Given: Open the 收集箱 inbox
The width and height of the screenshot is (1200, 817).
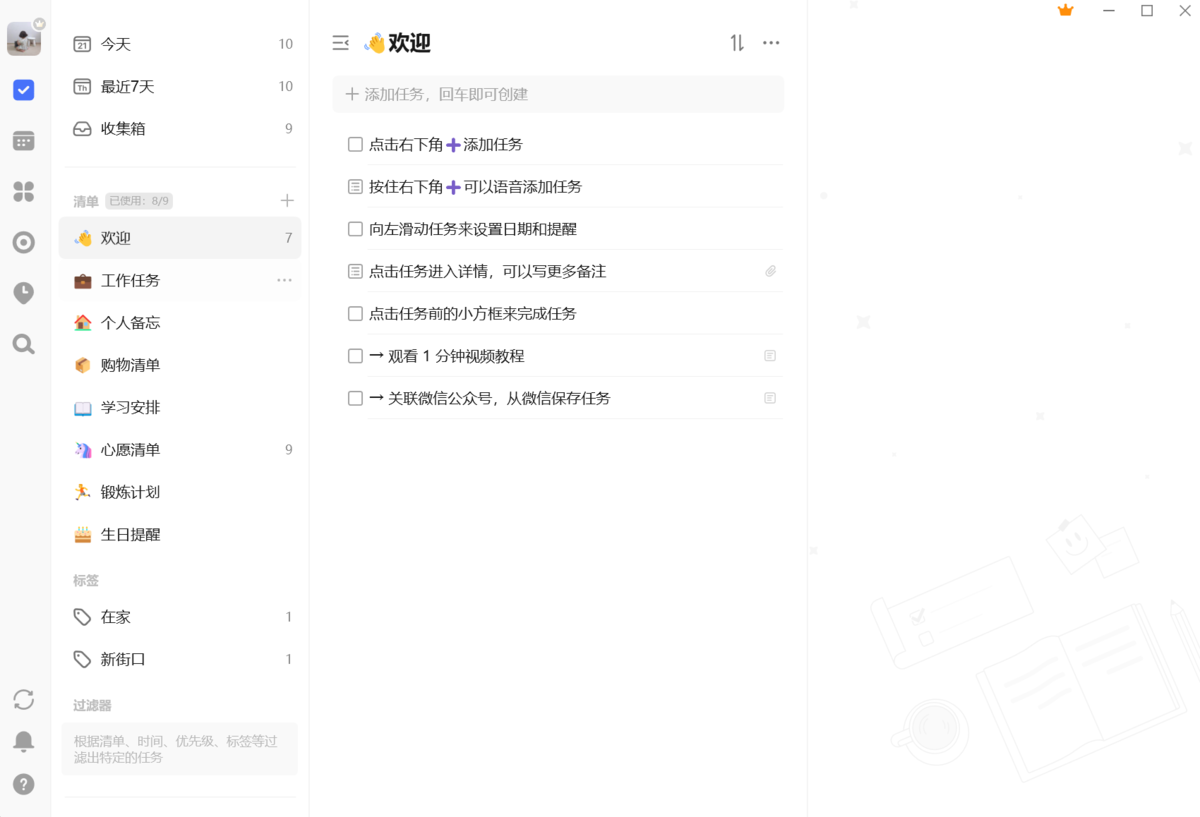Looking at the screenshot, I should 125,128.
